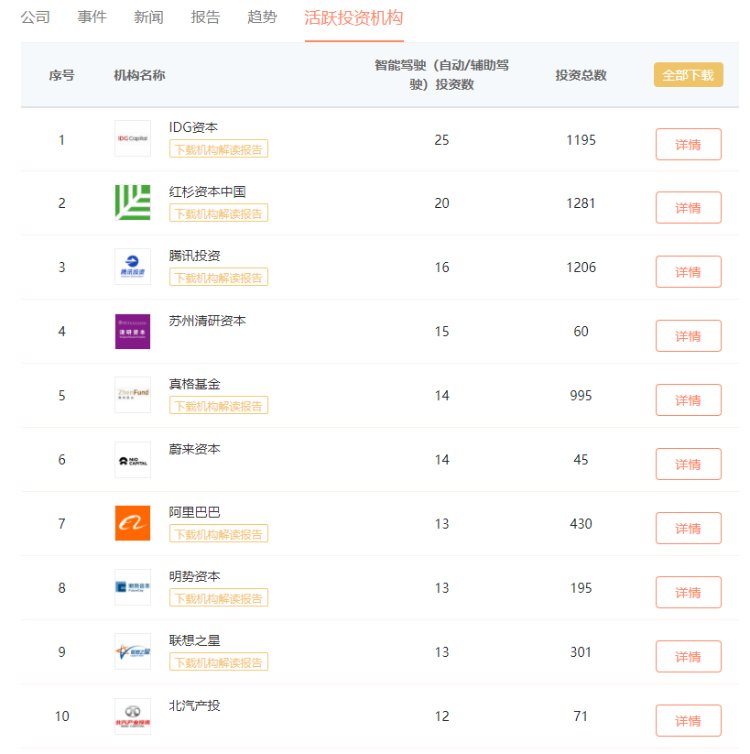Screen dimensions: 750x754
Task: Click the Sequoia Capital China green logo
Action: 132,203
